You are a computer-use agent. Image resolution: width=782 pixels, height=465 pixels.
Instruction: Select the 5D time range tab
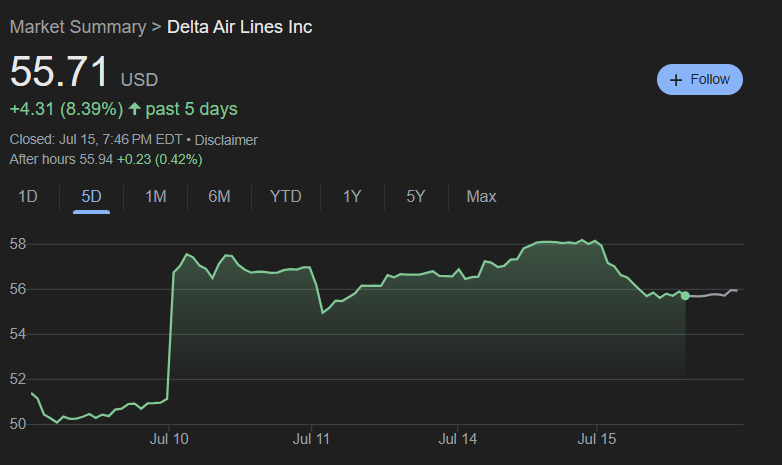click(91, 196)
